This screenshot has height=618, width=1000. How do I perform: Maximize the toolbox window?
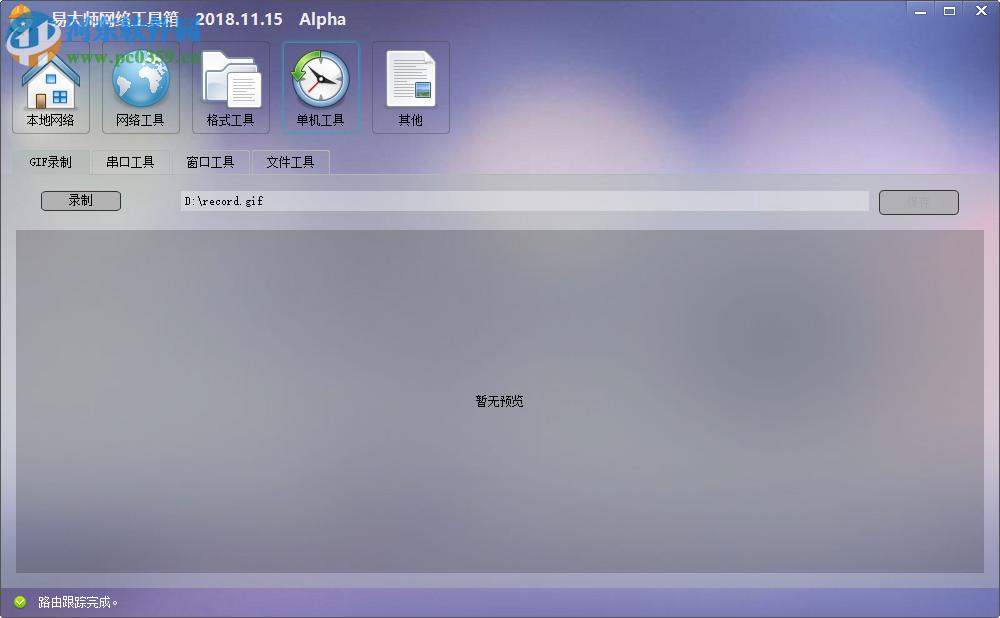[x=948, y=10]
